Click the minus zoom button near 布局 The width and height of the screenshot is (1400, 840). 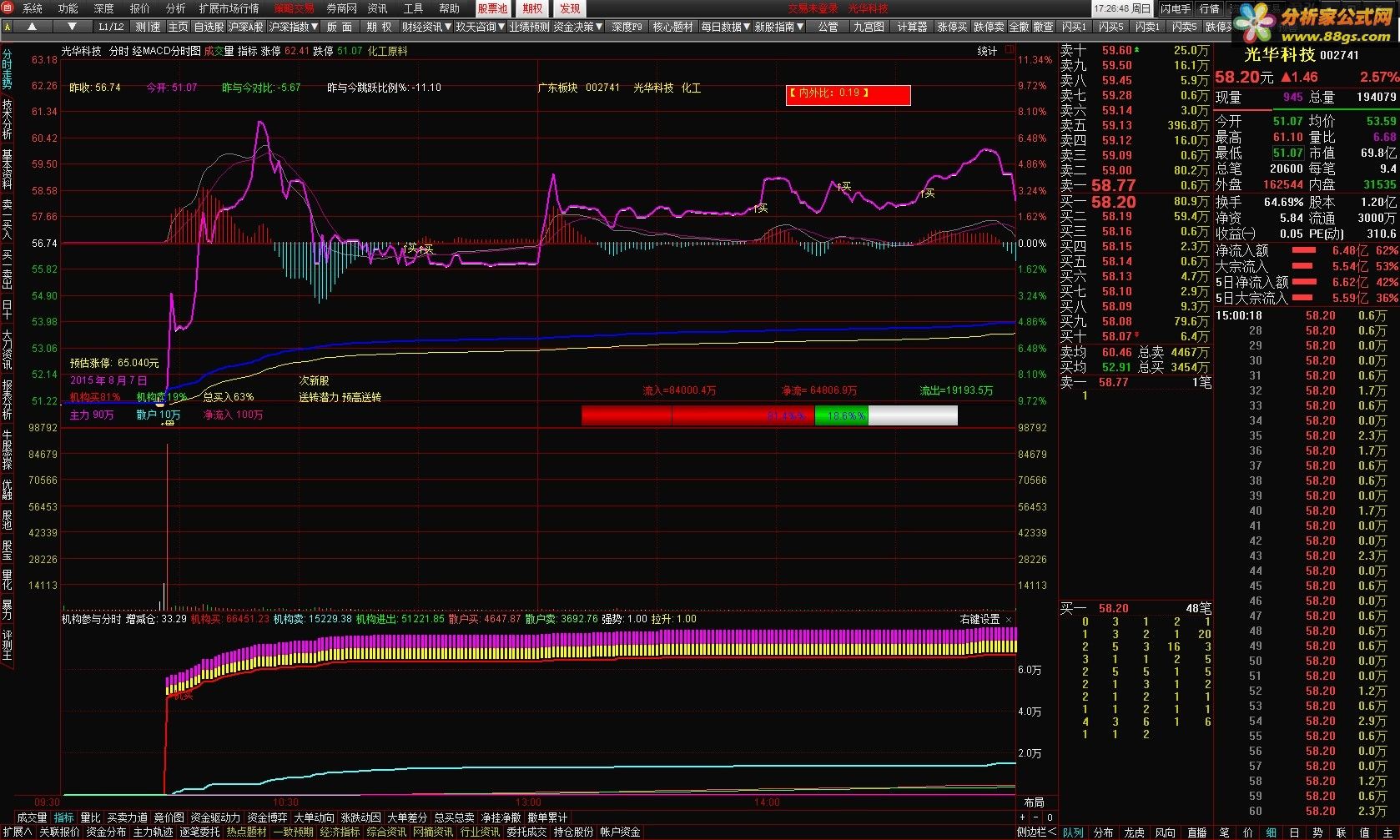click(x=1036, y=817)
